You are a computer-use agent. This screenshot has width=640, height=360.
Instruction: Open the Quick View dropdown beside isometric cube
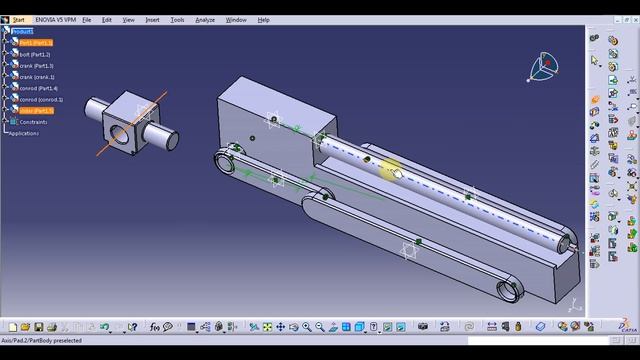[x=365, y=332]
